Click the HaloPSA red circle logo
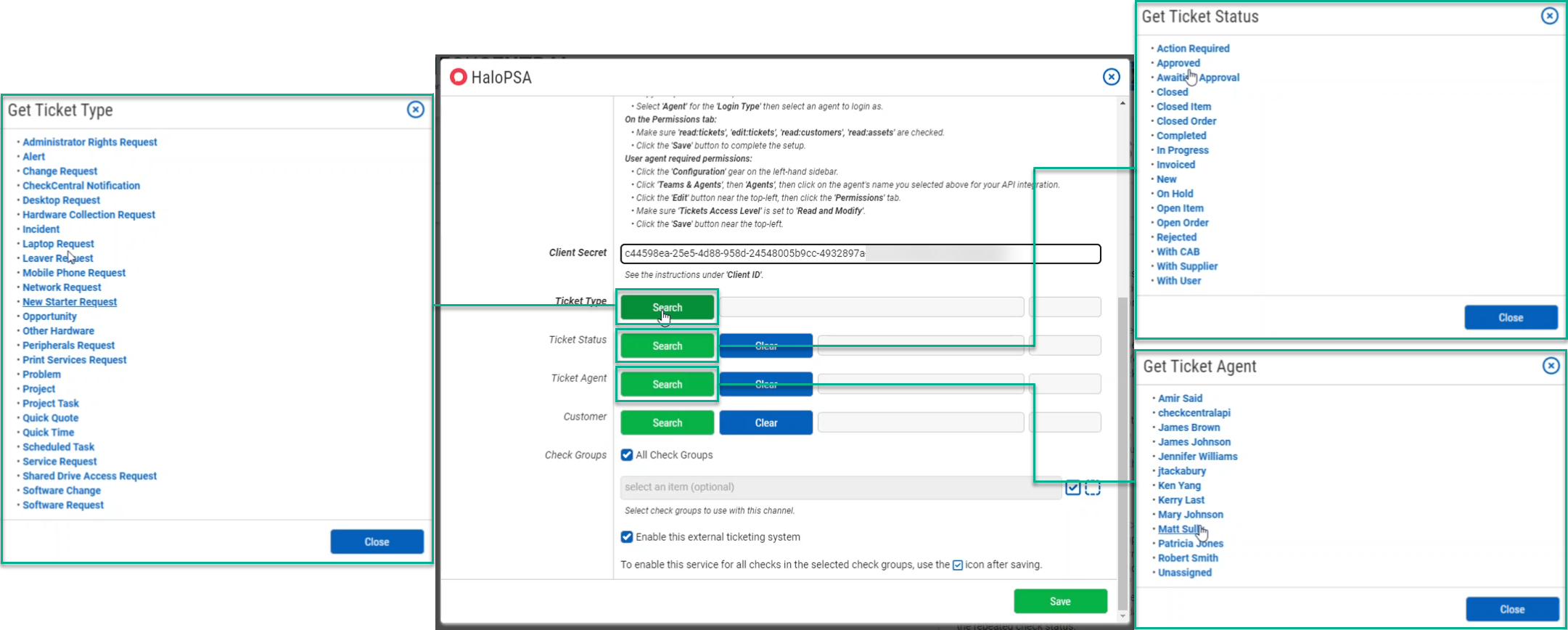Viewport: 1568px width, 630px height. (458, 77)
